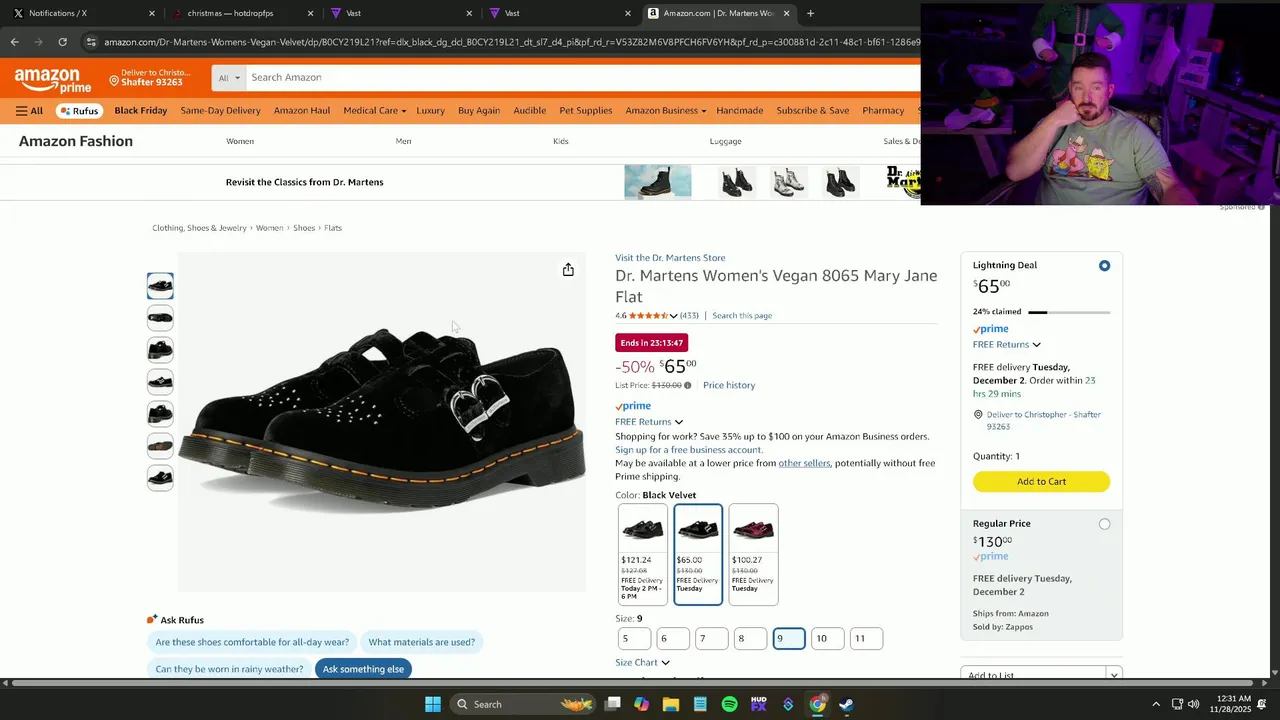Open Amazon Haul in the nav bar
1280x720 pixels.
click(x=302, y=111)
